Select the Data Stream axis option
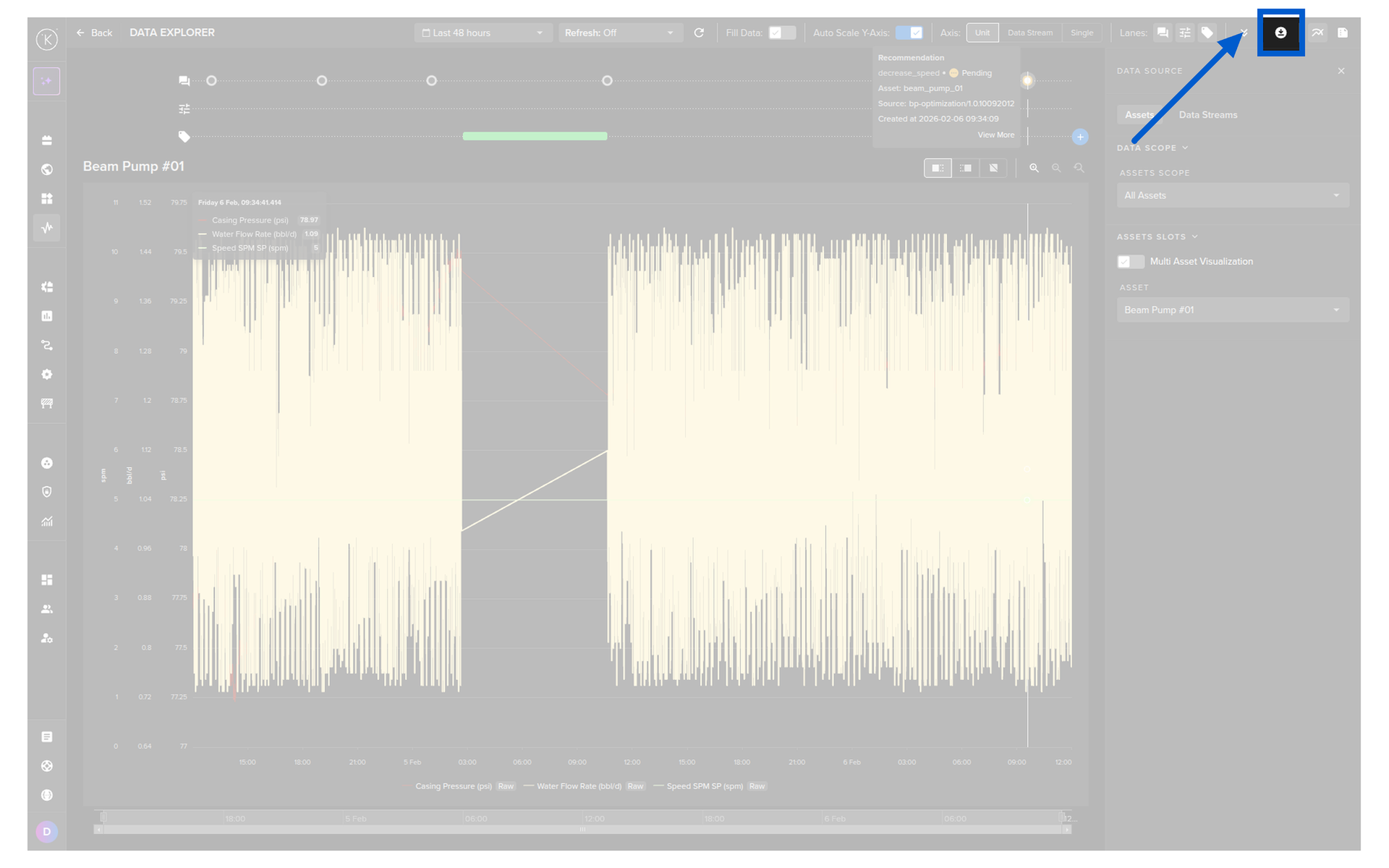1389x868 pixels. point(1029,33)
